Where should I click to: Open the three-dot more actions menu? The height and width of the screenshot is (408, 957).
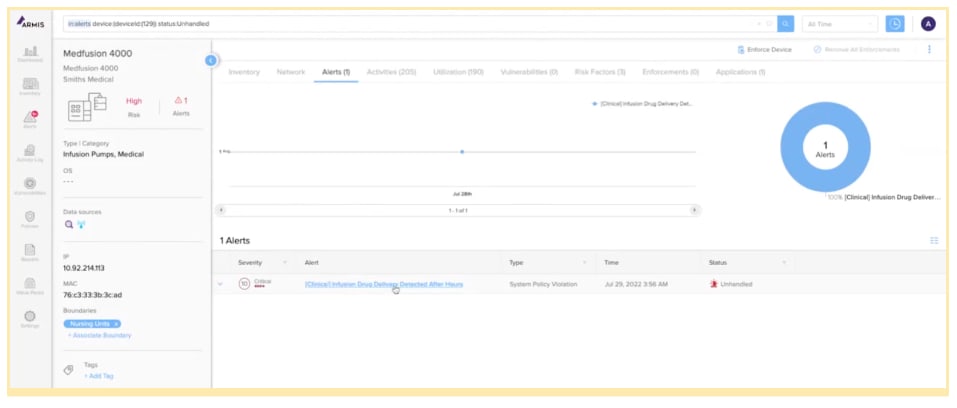pos(930,49)
